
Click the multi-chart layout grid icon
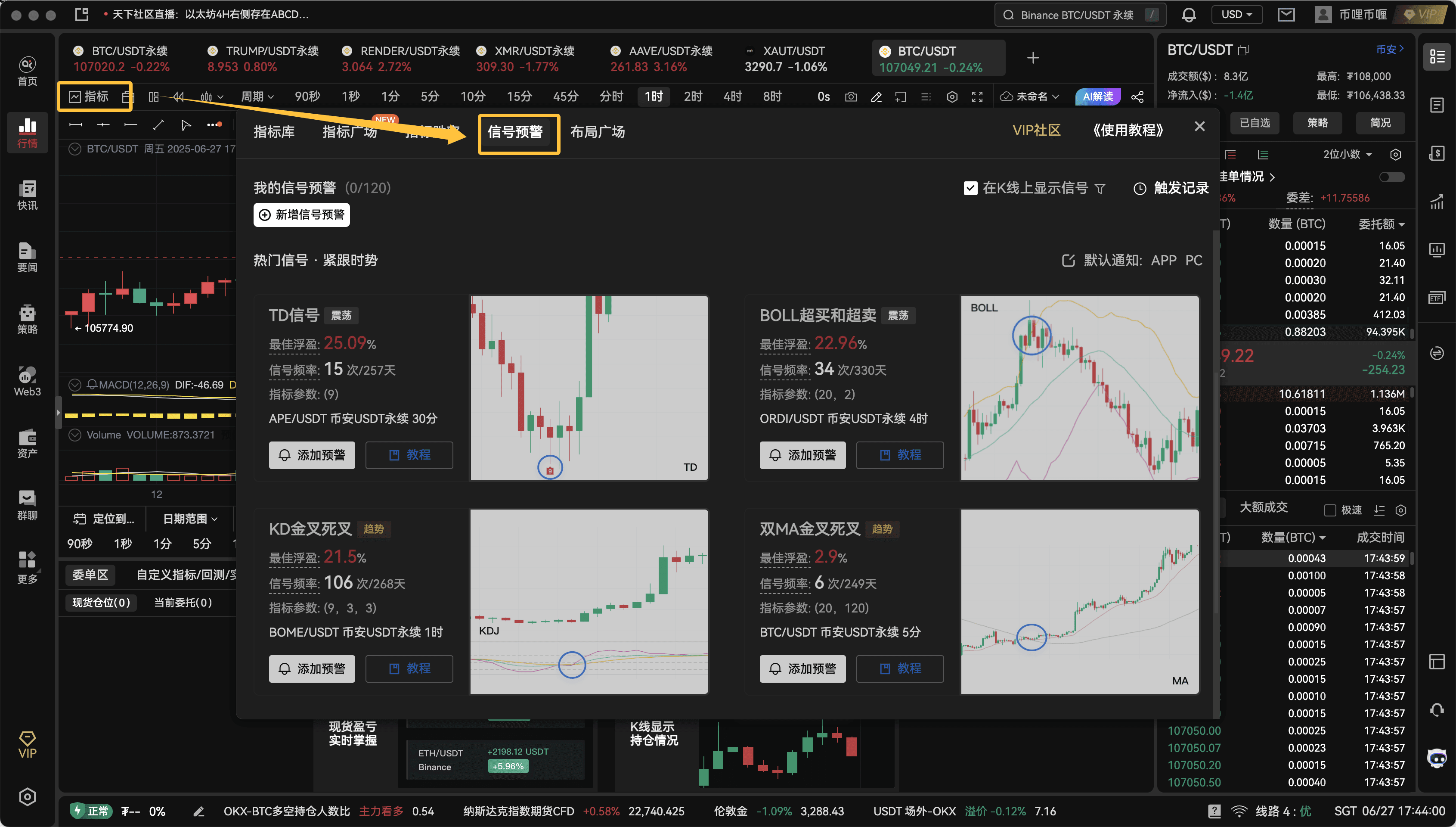click(153, 96)
